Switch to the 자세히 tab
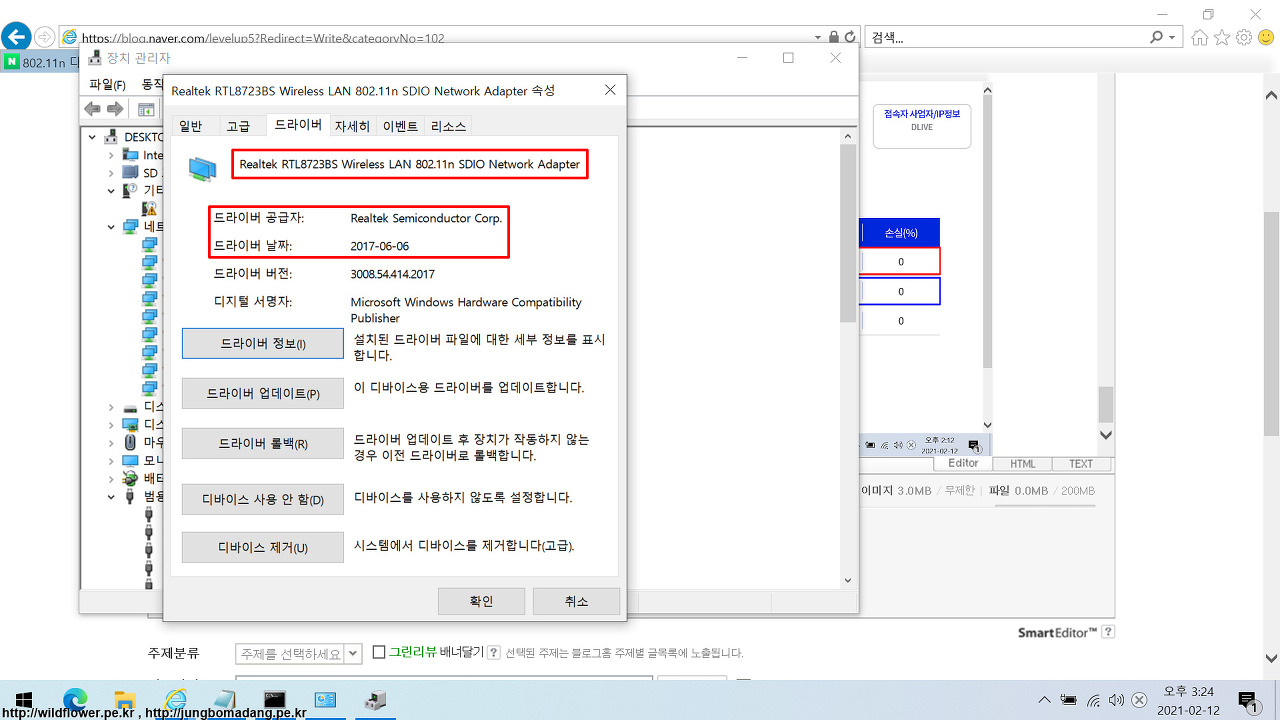 [352, 126]
